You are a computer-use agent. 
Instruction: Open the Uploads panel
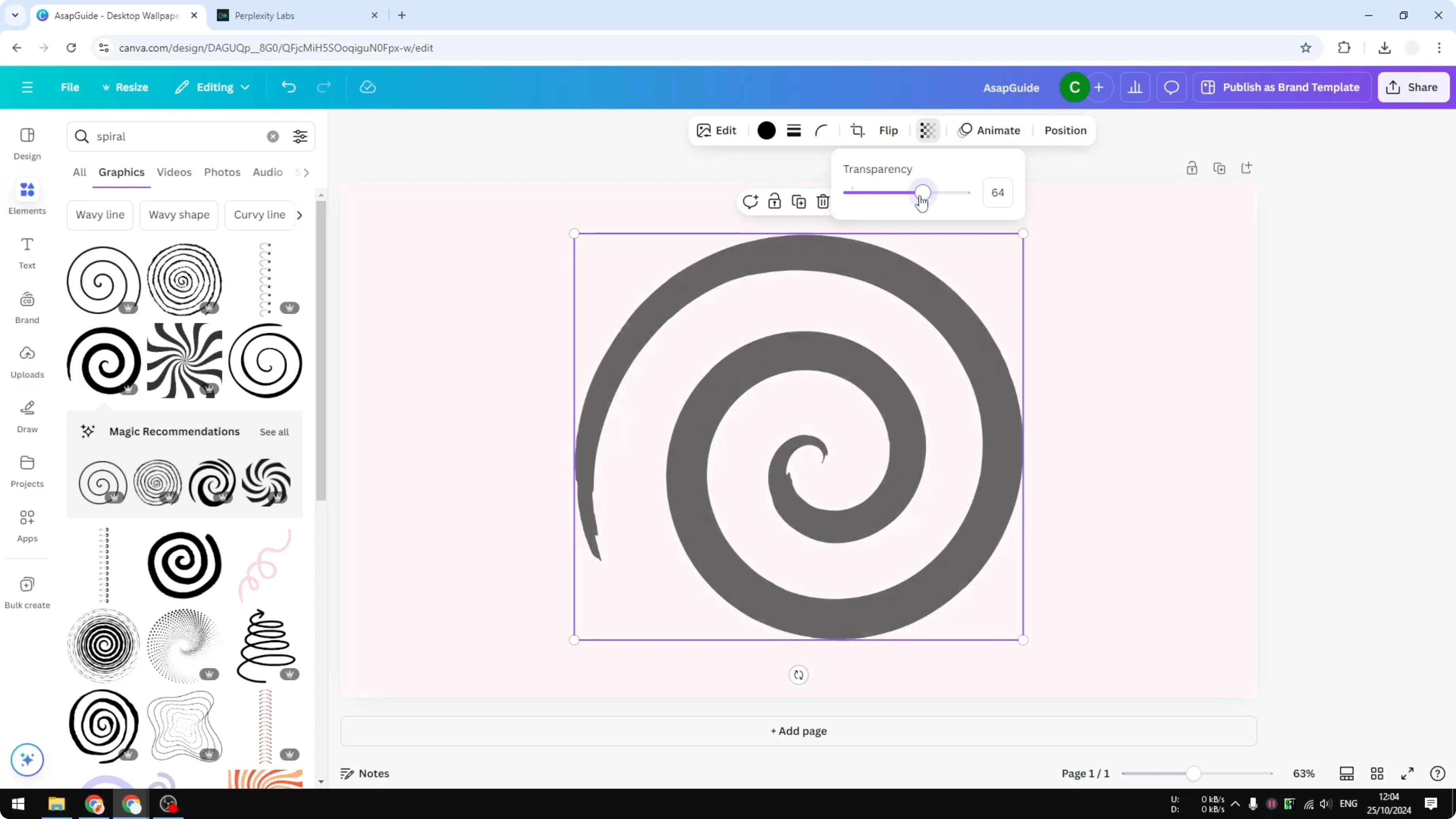(27, 362)
